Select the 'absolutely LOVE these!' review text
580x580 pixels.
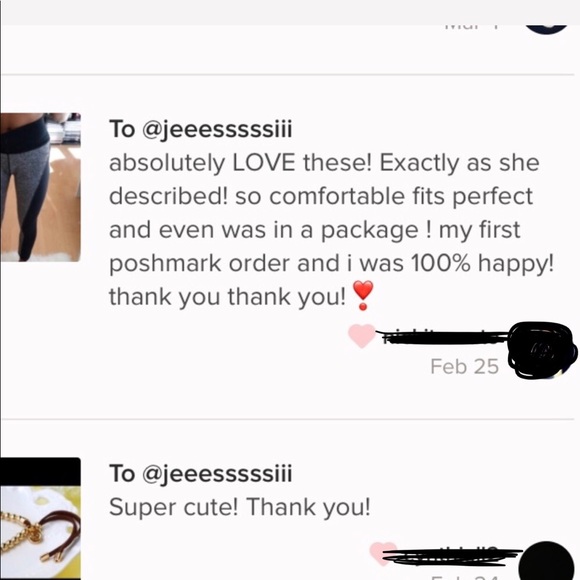coord(331,229)
